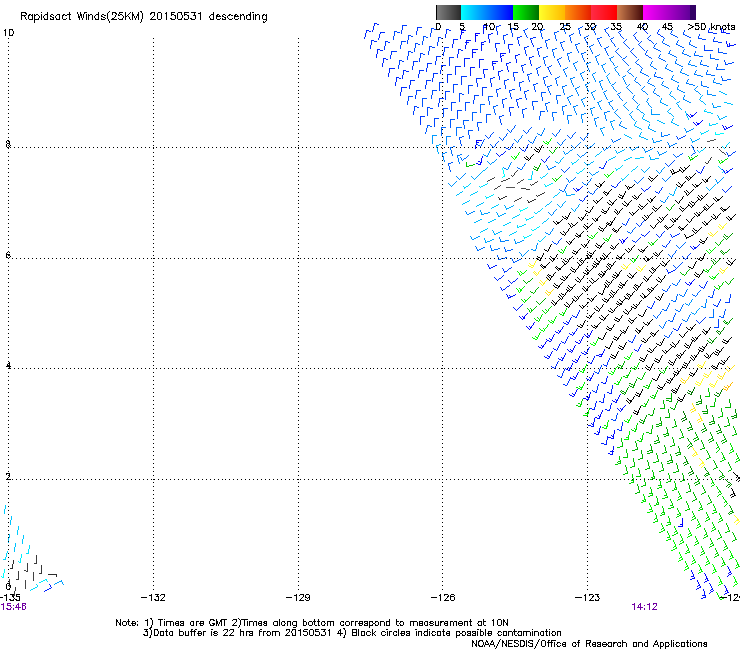The image size is (740, 650).
Task: Select the orange 25-30 knots color segment
Action: (578, 12)
